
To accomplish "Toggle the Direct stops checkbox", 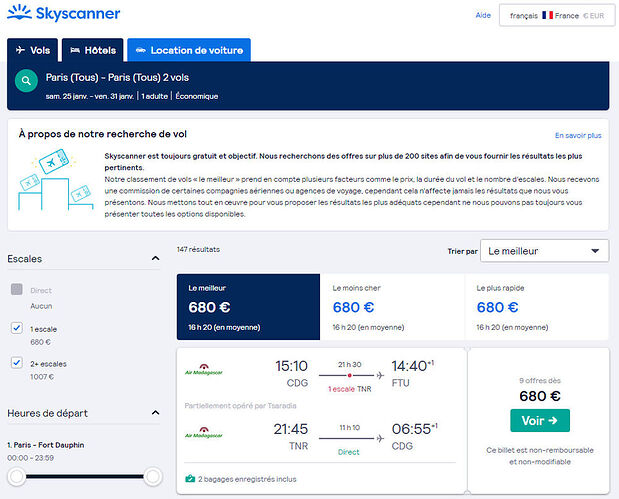I will click(17, 289).
